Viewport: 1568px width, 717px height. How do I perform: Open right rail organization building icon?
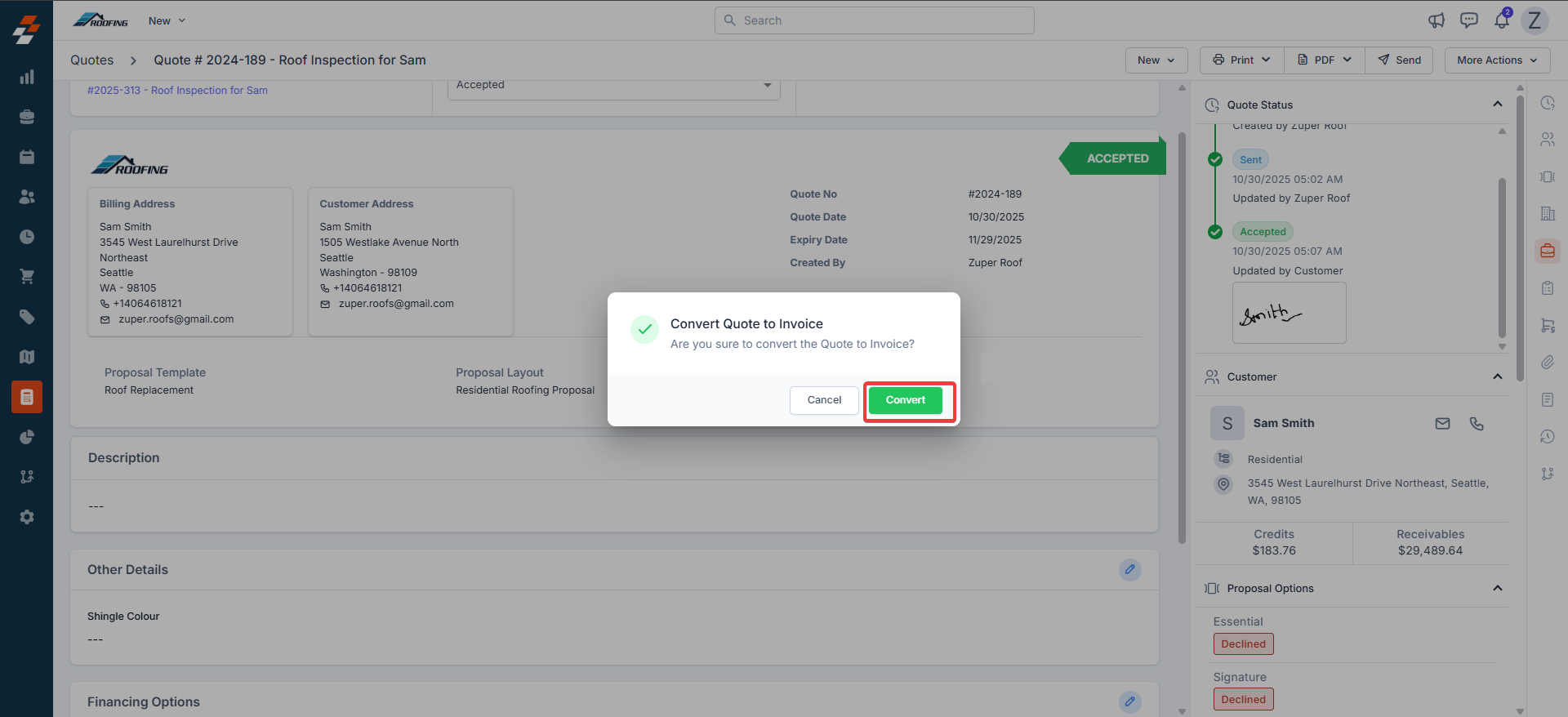[1548, 214]
